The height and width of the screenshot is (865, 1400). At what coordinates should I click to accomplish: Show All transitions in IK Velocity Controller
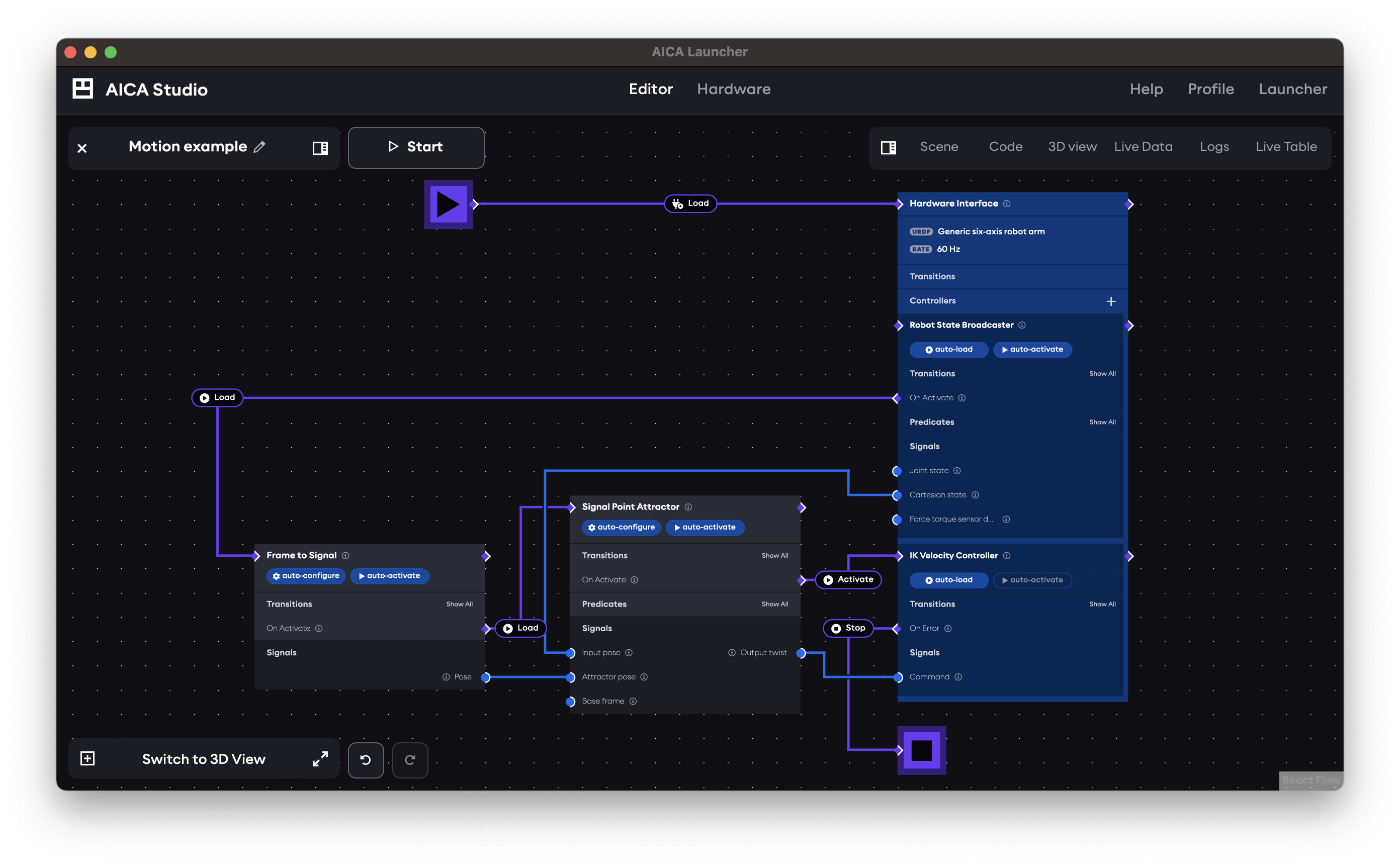(x=1103, y=603)
